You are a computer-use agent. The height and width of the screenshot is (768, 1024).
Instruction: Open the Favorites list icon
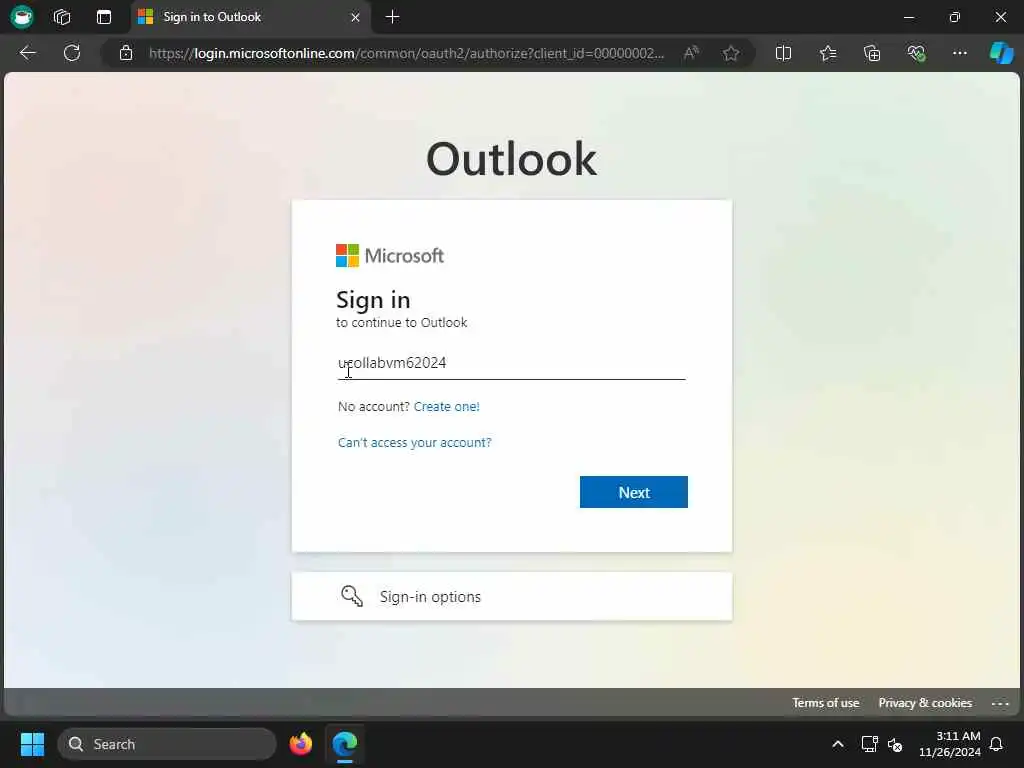pos(827,53)
